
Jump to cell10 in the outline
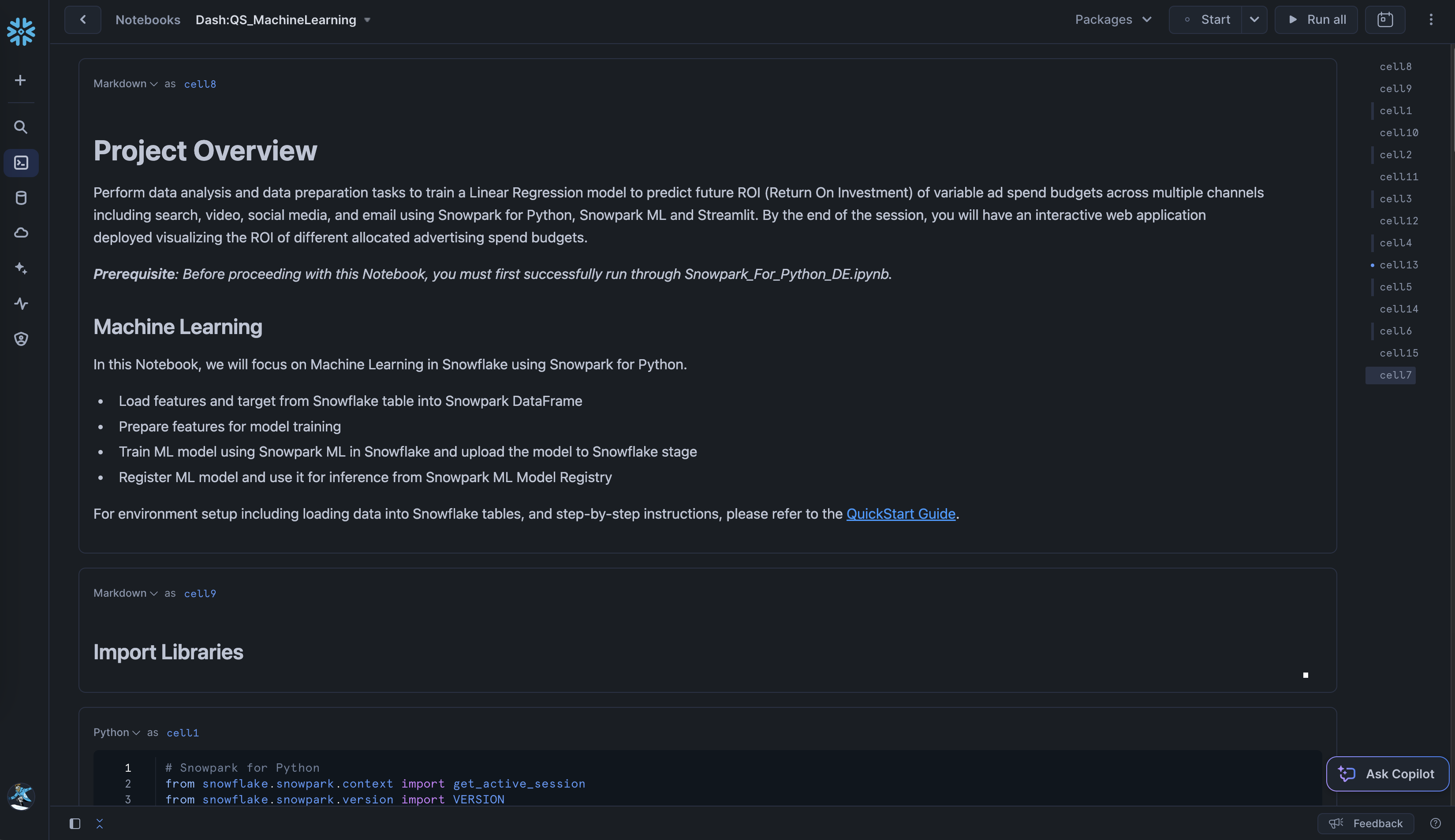[x=1399, y=133]
